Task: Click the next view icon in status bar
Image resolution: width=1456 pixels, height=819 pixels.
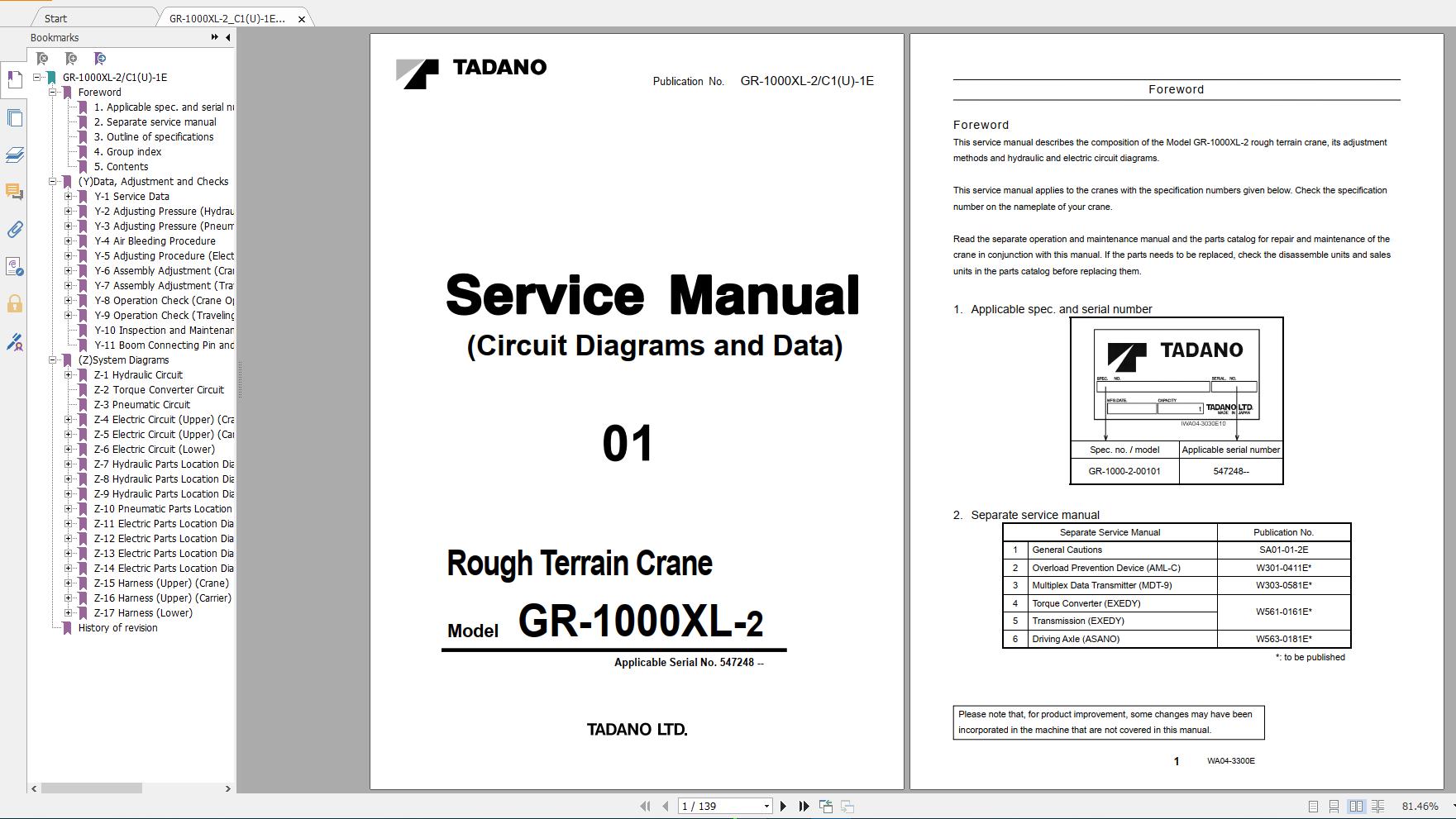Action: coord(847,806)
